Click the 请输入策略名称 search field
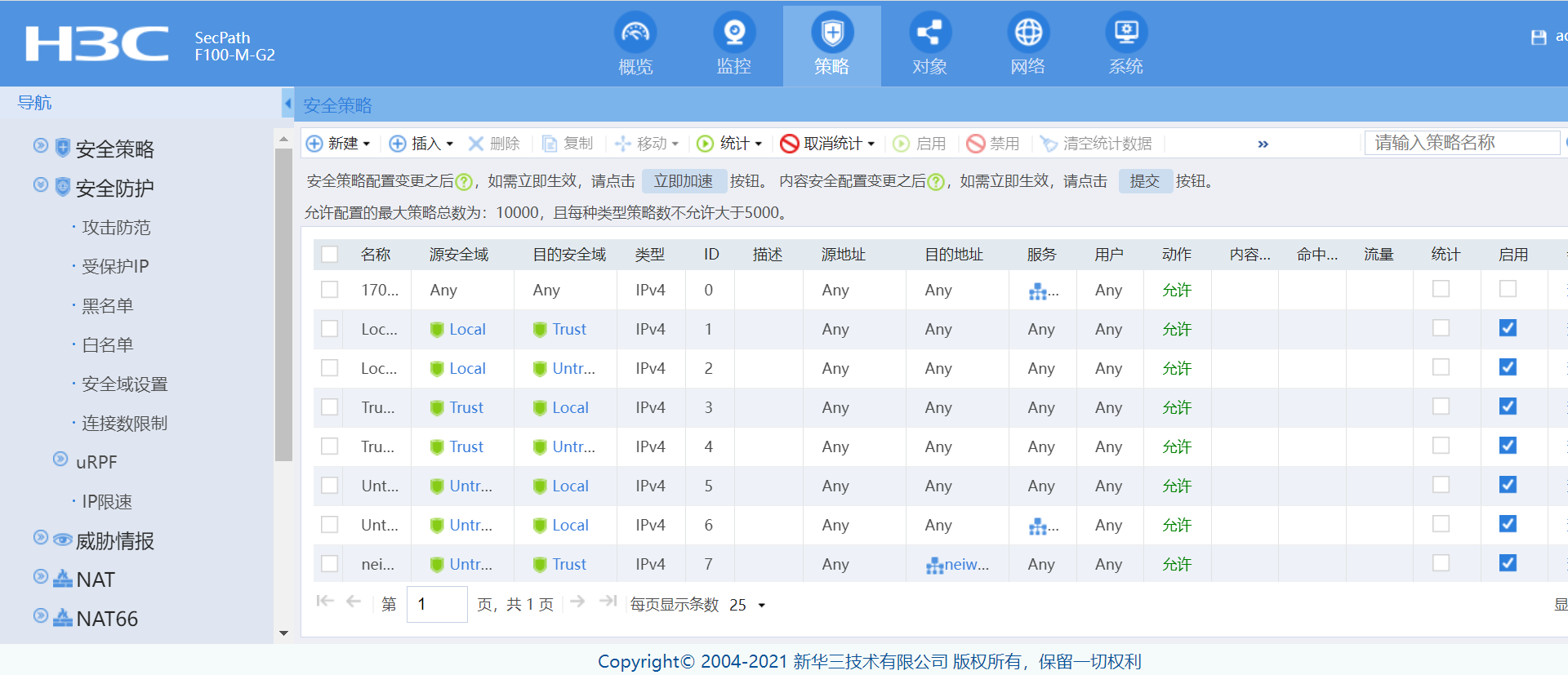1568x675 pixels. click(1460, 143)
